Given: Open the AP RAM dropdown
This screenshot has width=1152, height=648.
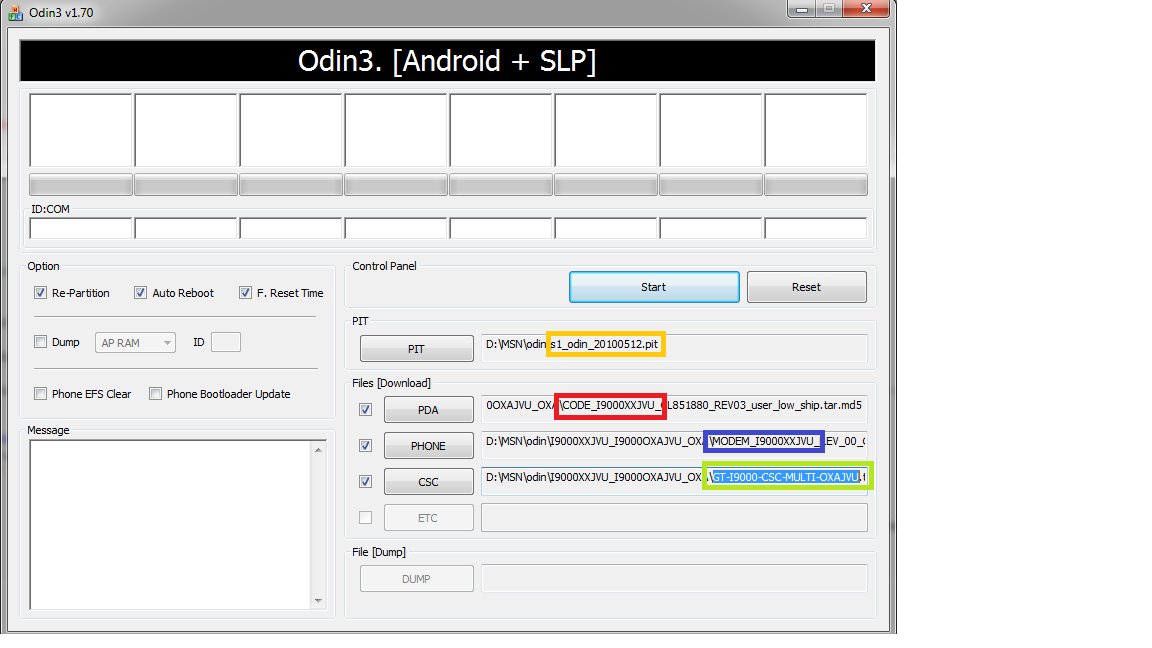Looking at the screenshot, I should coord(135,342).
